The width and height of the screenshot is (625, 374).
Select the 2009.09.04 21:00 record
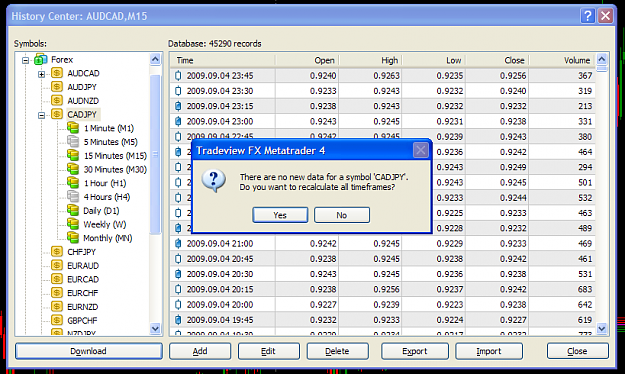(x=383, y=243)
